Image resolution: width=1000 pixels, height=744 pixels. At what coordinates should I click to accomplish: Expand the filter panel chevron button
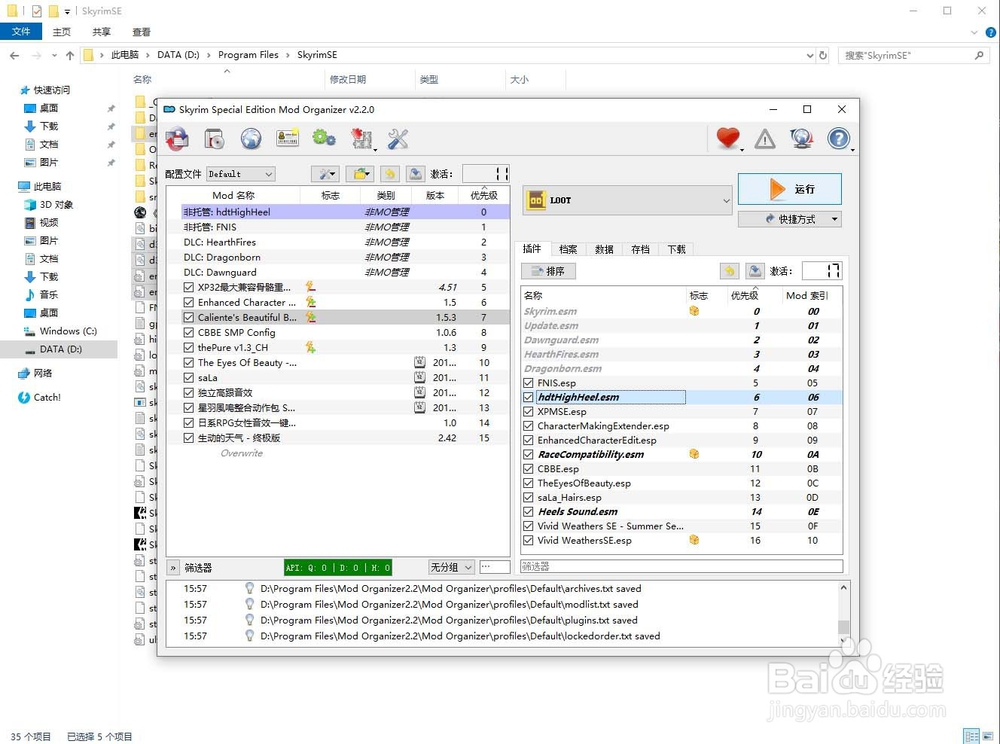coord(173,567)
